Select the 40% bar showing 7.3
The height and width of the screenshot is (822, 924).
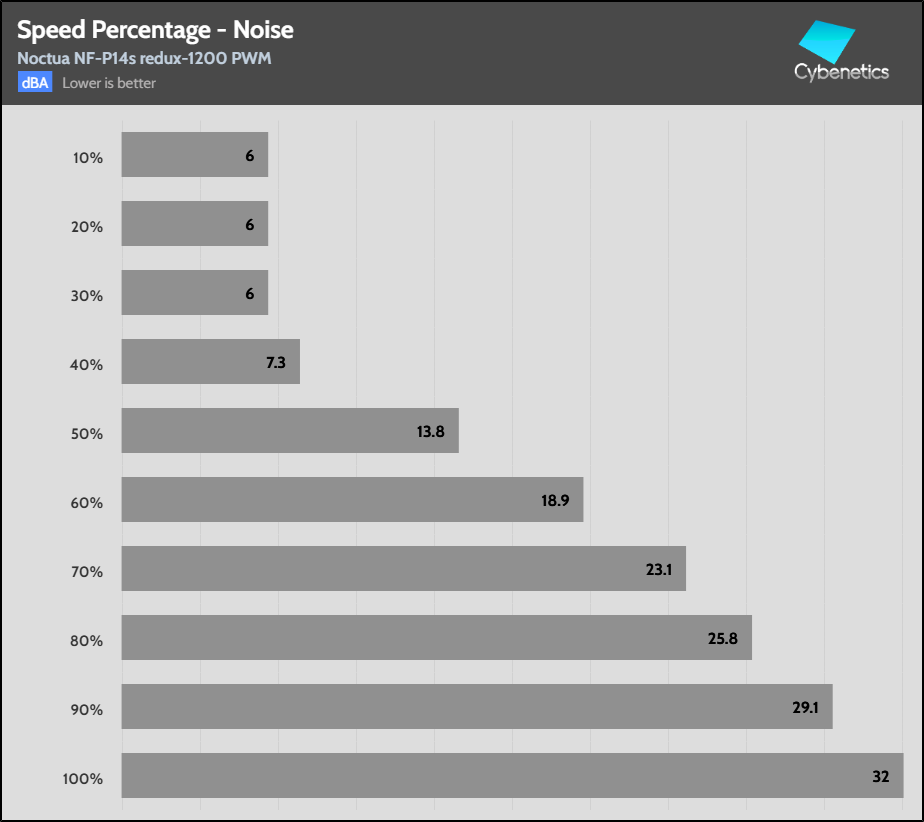pos(210,361)
